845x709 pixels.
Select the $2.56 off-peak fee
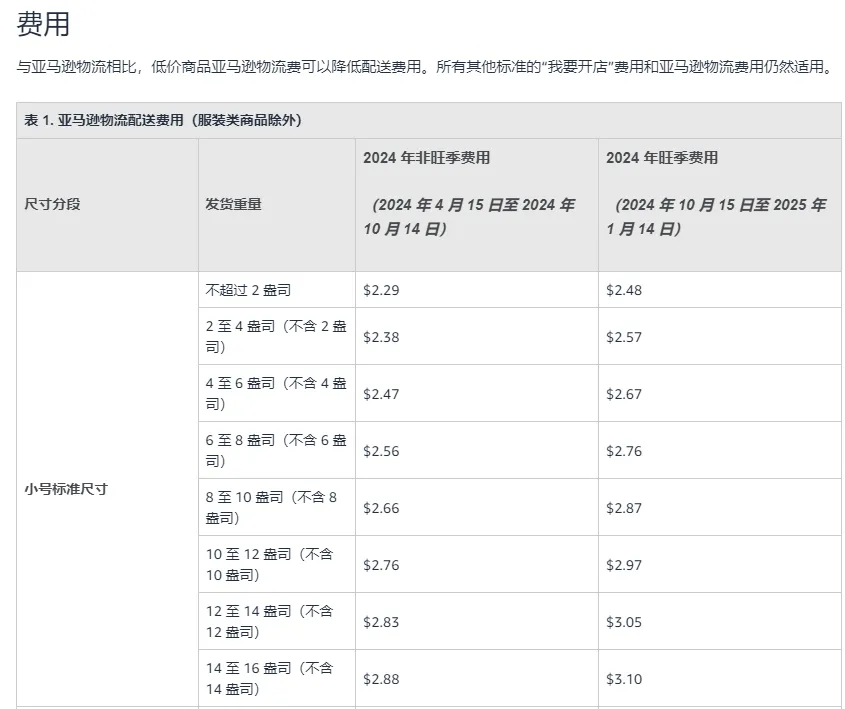click(x=381, y=451)
